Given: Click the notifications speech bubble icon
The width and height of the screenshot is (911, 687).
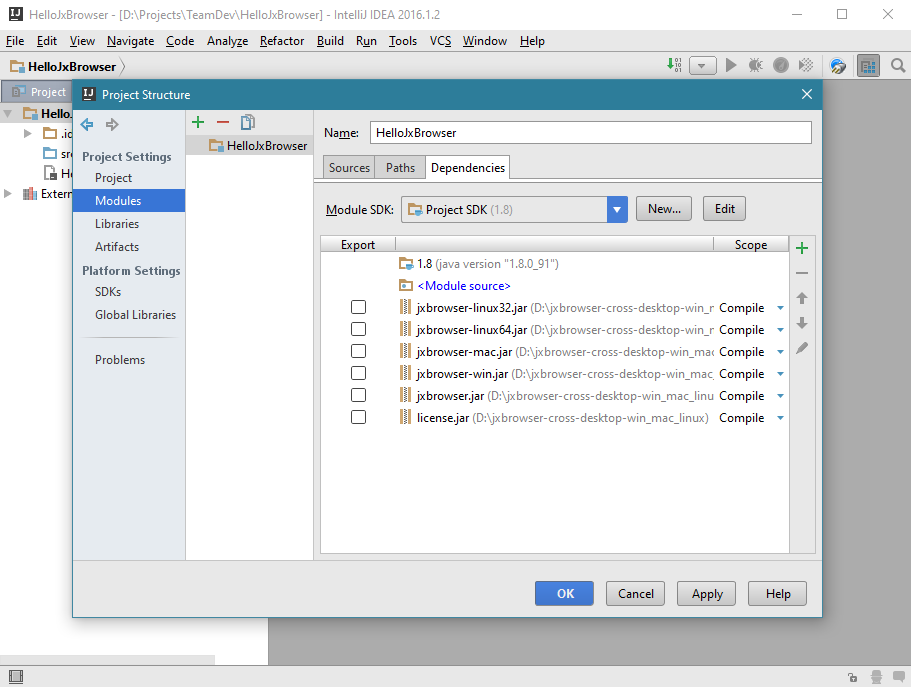Looking at the screenshot, I should point(899,677).
